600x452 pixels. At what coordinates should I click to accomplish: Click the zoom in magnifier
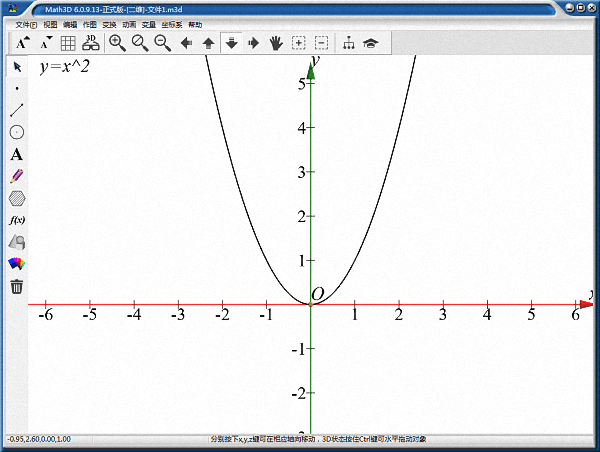(x=117, y=43)
